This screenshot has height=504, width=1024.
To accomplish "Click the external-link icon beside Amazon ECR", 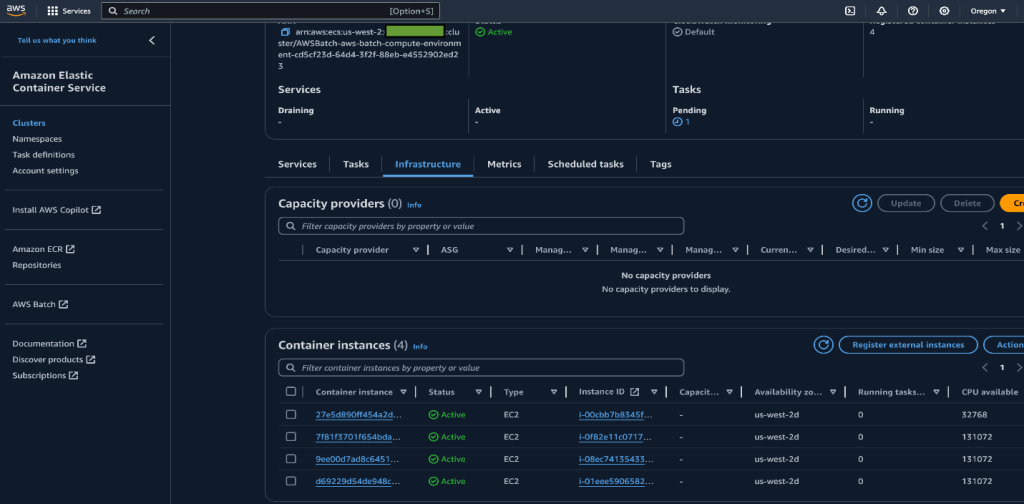I will (x=71, y=249).
